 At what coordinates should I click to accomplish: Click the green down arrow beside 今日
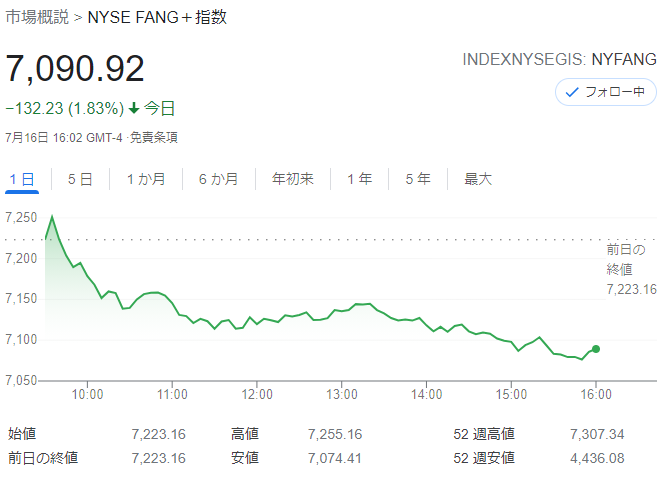coord(134,108)
